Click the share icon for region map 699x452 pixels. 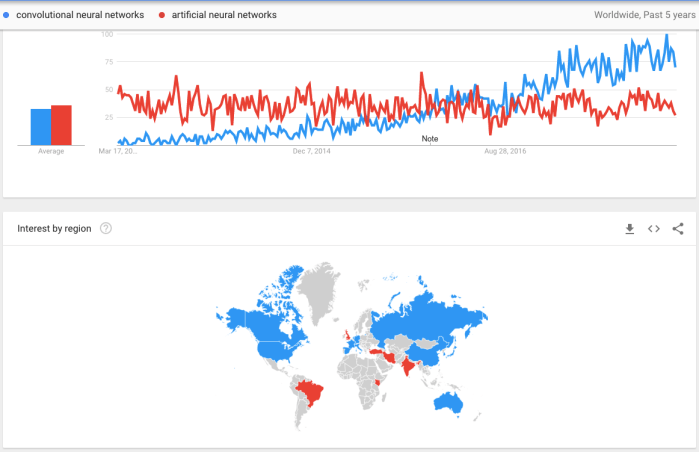point(678,229)
